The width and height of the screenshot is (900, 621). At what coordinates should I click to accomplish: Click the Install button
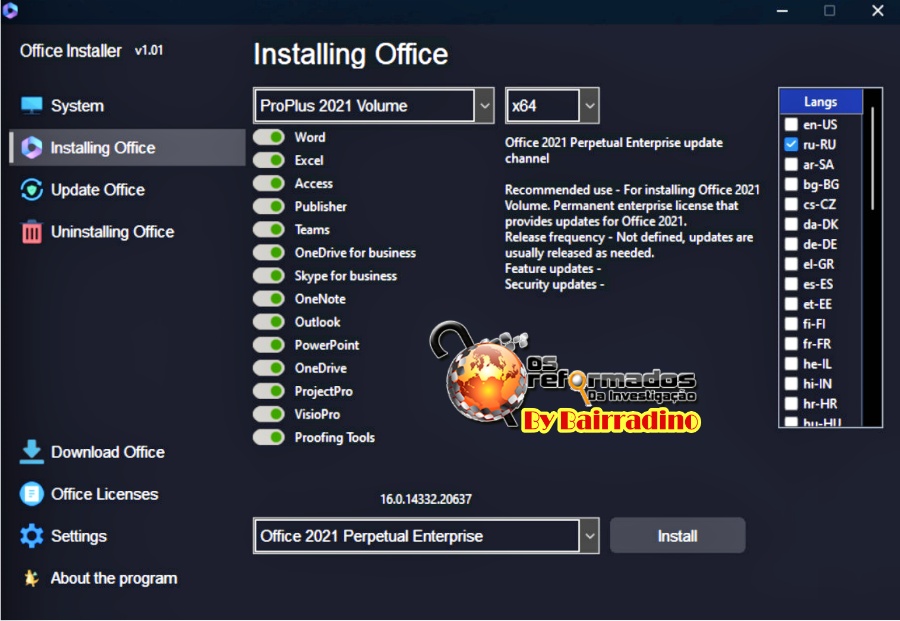click(x=678, y=535)
